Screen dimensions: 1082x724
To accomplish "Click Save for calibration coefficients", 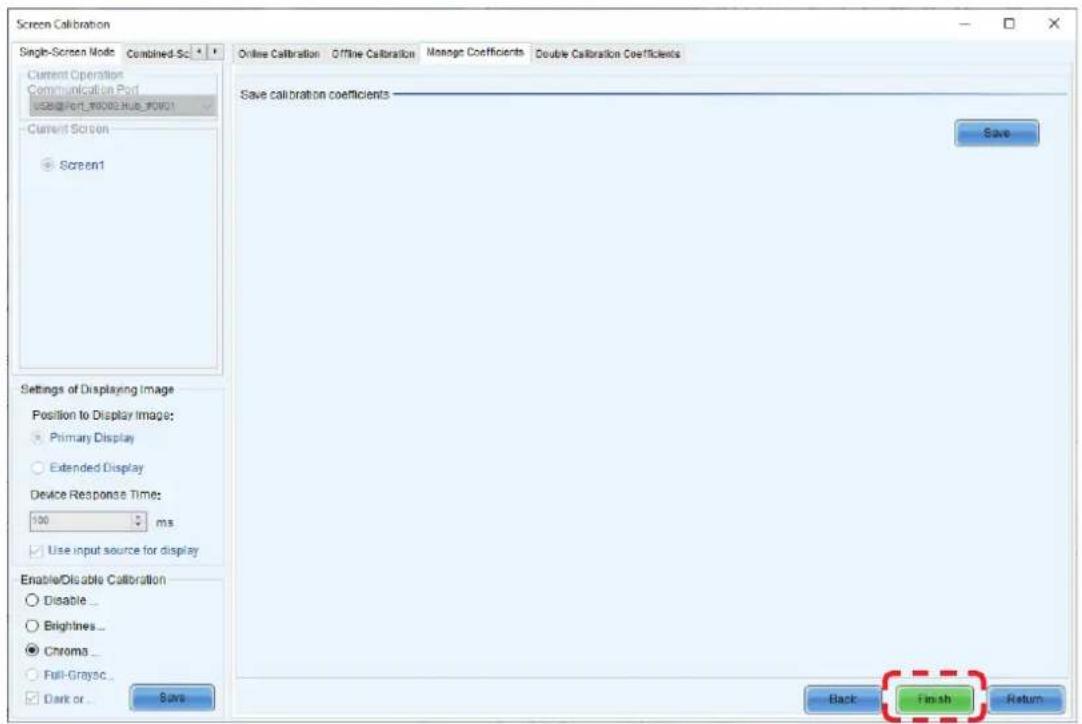I will click(x=996, y=133).
